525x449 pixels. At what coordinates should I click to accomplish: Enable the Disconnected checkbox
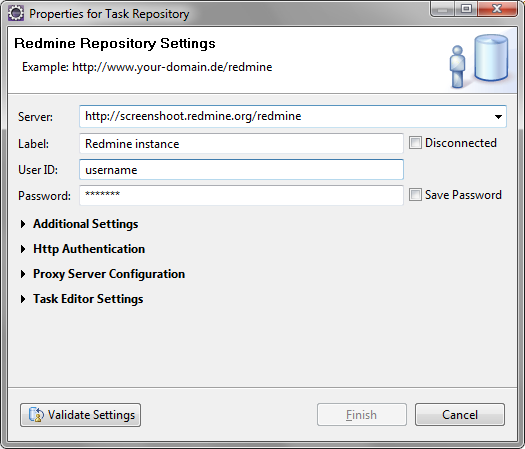click(x=415, y=143)
